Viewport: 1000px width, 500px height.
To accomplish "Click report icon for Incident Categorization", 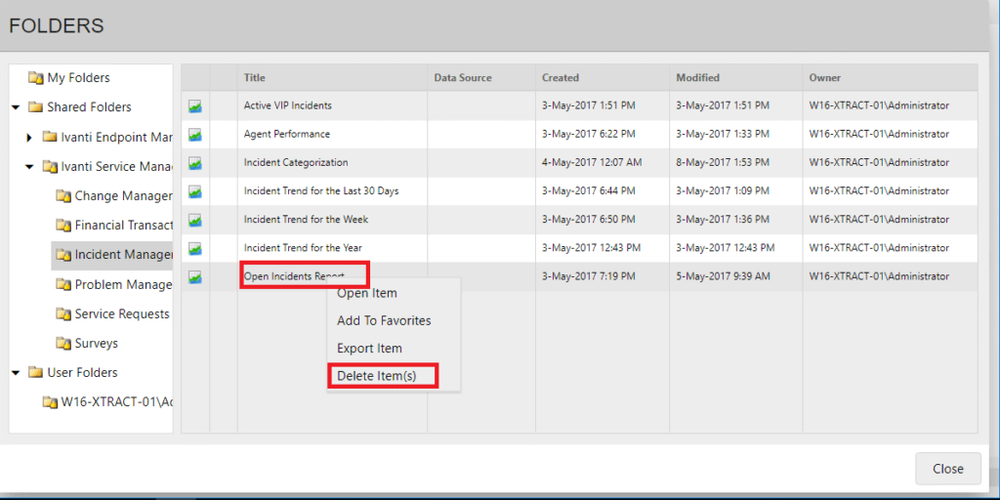I will pyautogui.click(x=195, y=163).
